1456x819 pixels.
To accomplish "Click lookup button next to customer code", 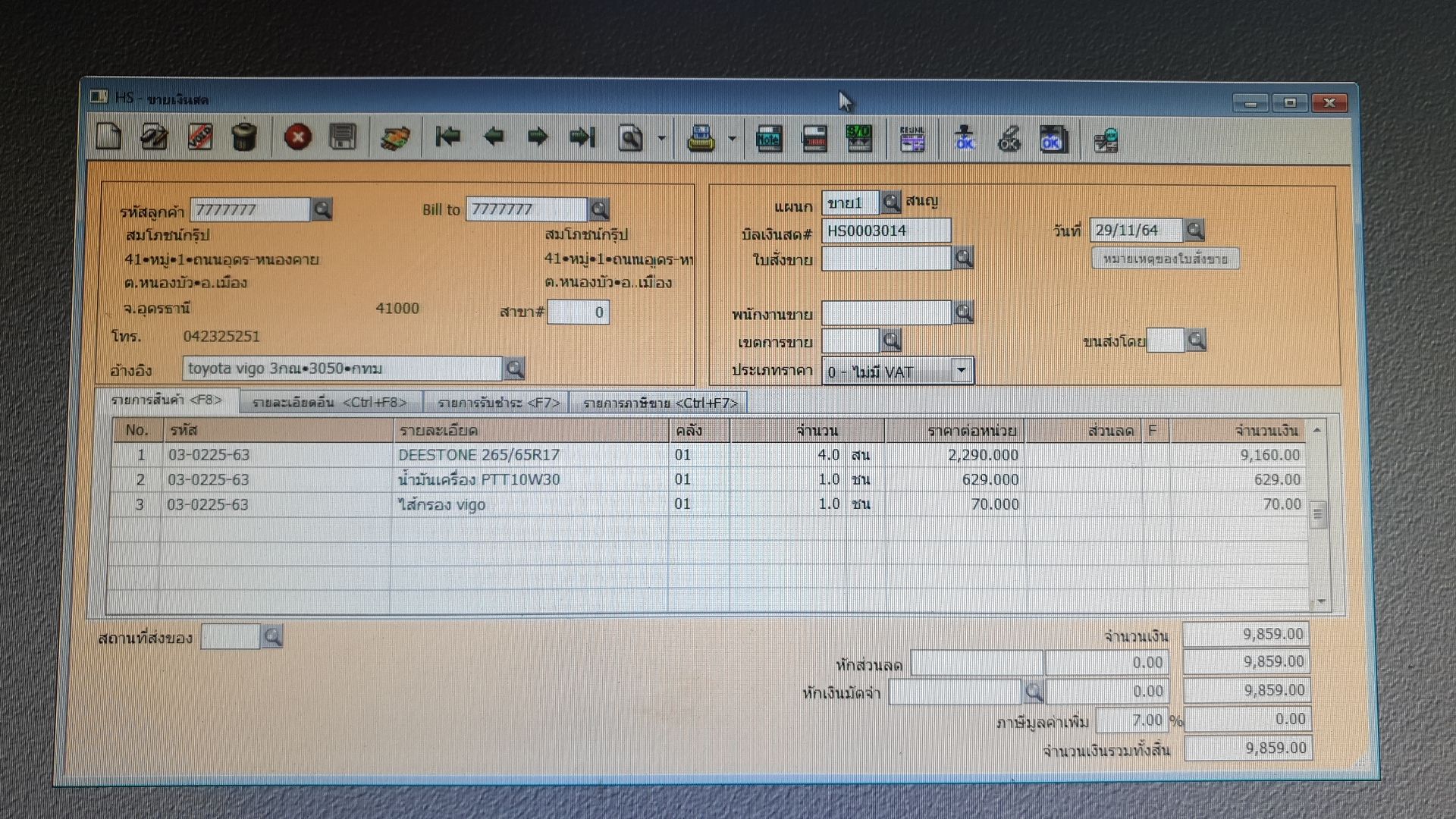I will (322, 209).
